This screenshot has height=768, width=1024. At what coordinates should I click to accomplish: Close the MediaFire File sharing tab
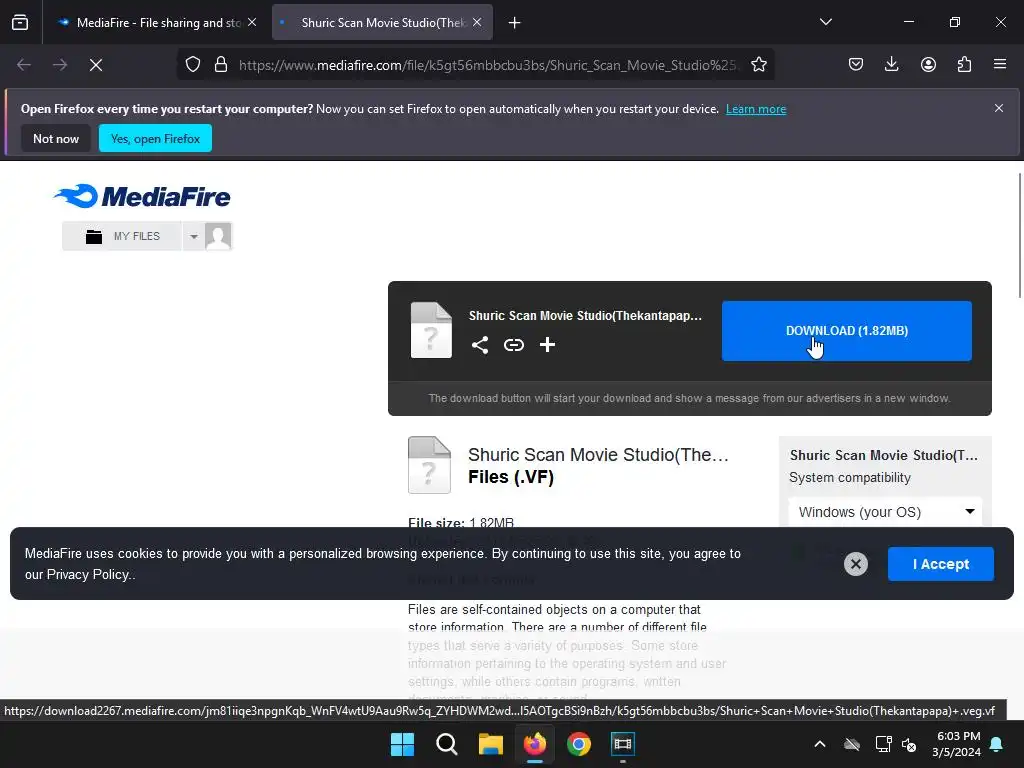coord(252,22)
